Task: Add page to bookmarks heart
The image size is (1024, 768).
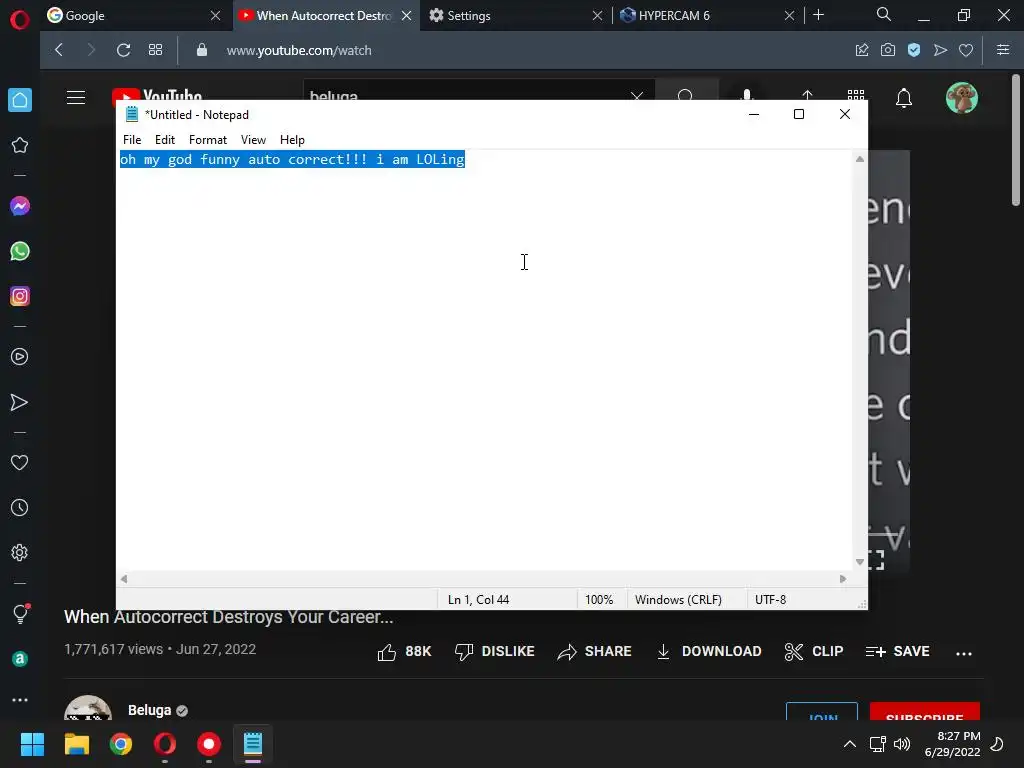Action: [x=966, y=50]
